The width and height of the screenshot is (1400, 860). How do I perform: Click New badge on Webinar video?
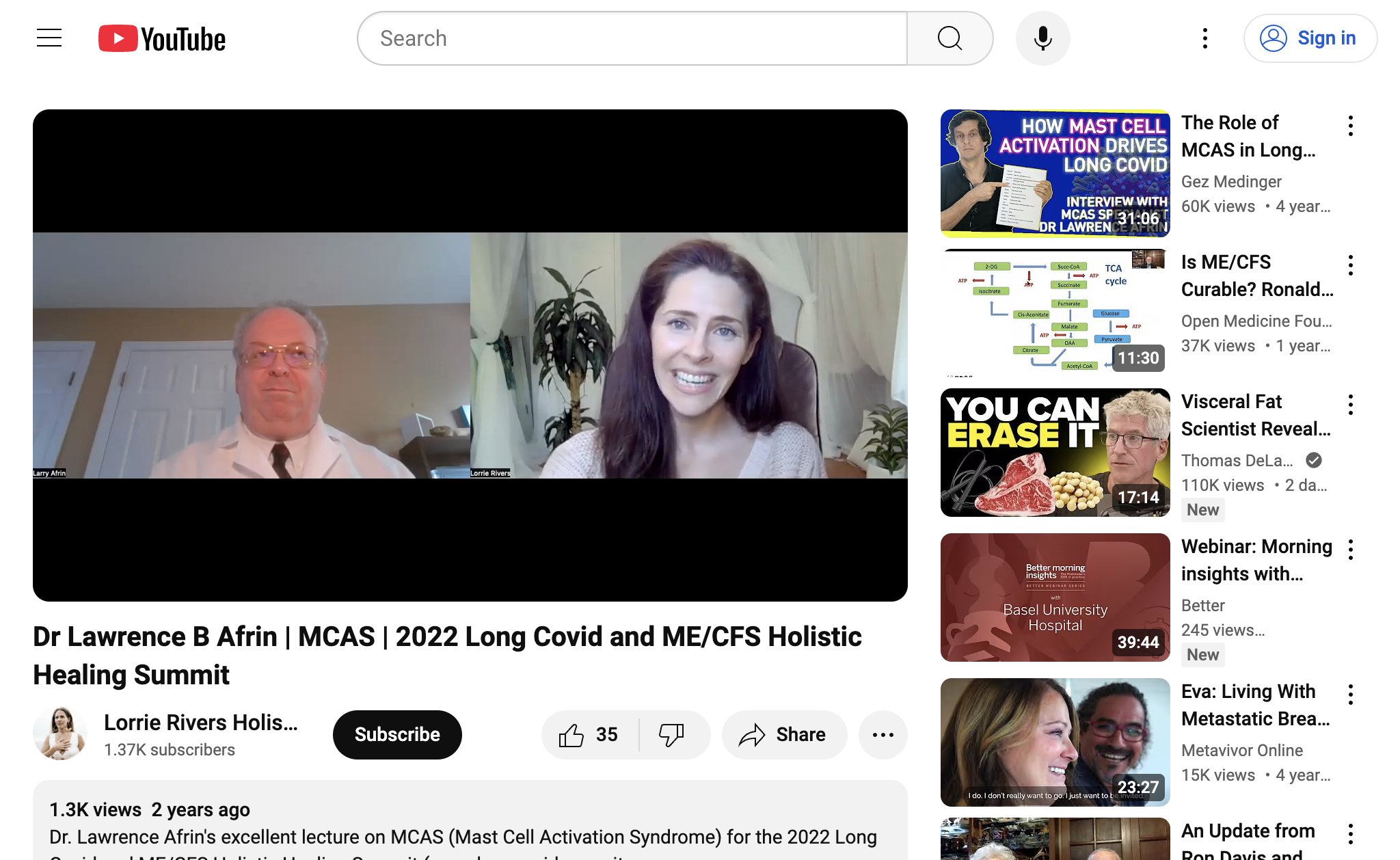click(1202, 655)
